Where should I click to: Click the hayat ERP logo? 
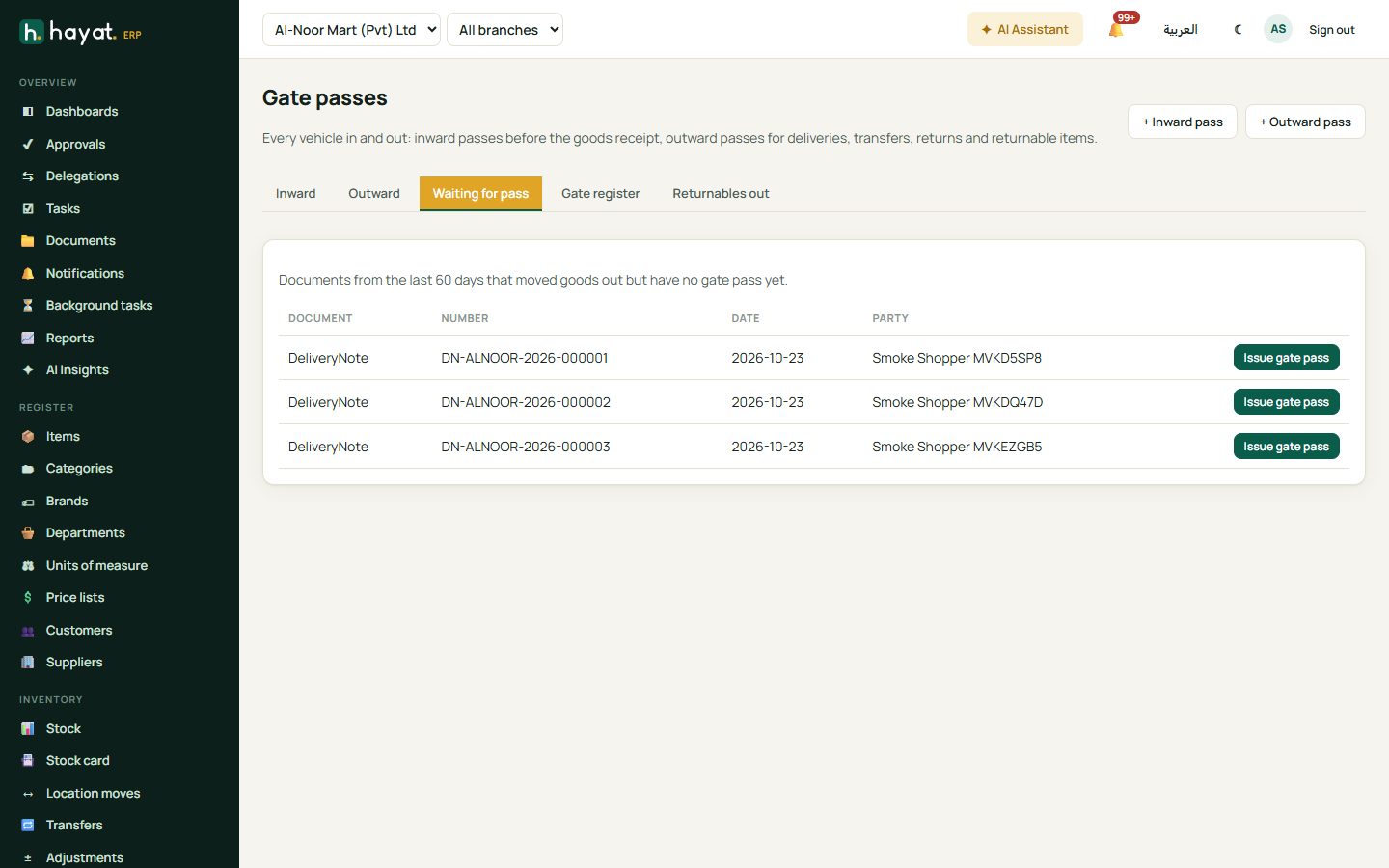point(81,33)
